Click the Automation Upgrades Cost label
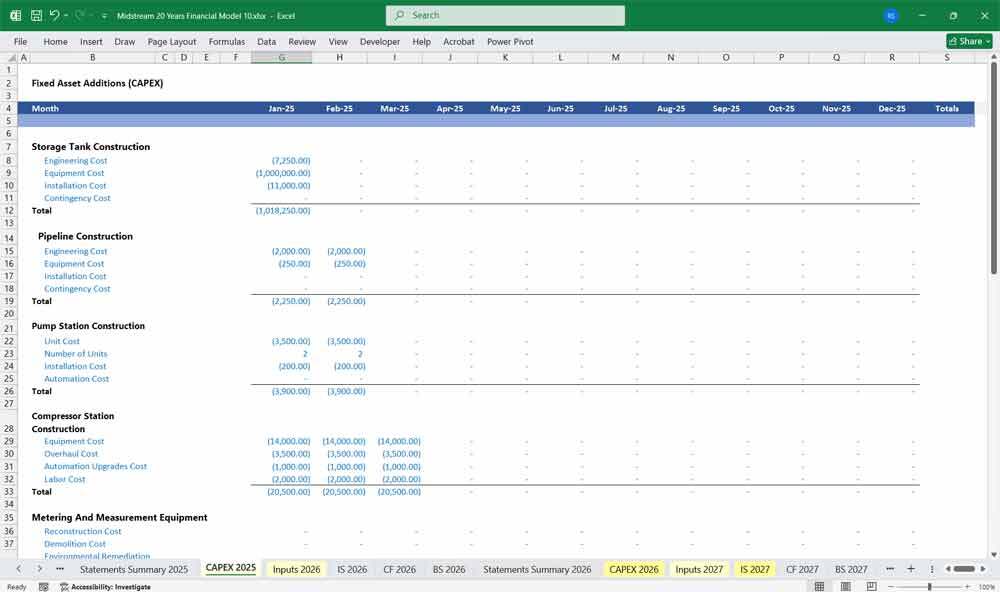Screen dimensions: 1000x592 pyautogui.click(x=95, y=466)
